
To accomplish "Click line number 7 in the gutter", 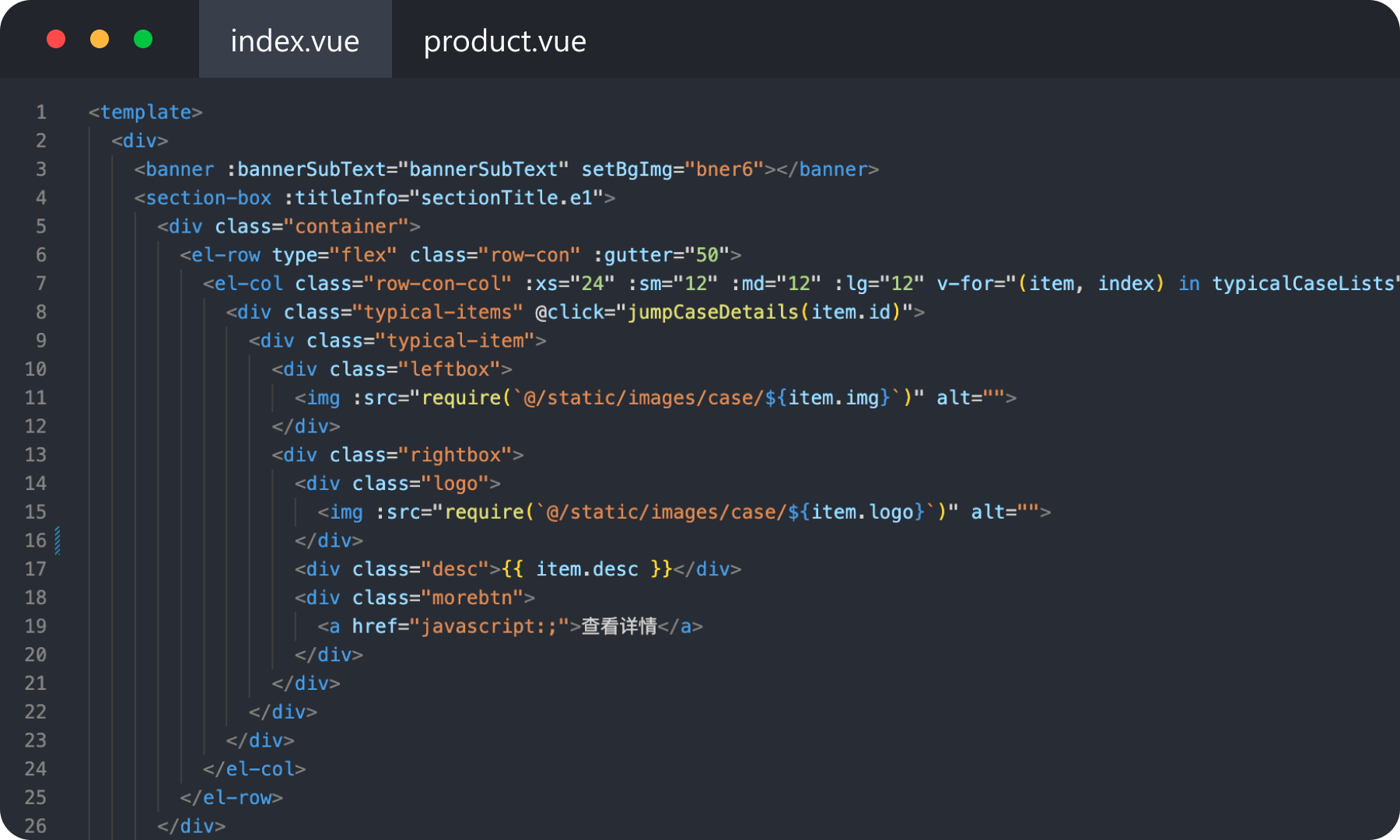I will (x=40, y=283).
